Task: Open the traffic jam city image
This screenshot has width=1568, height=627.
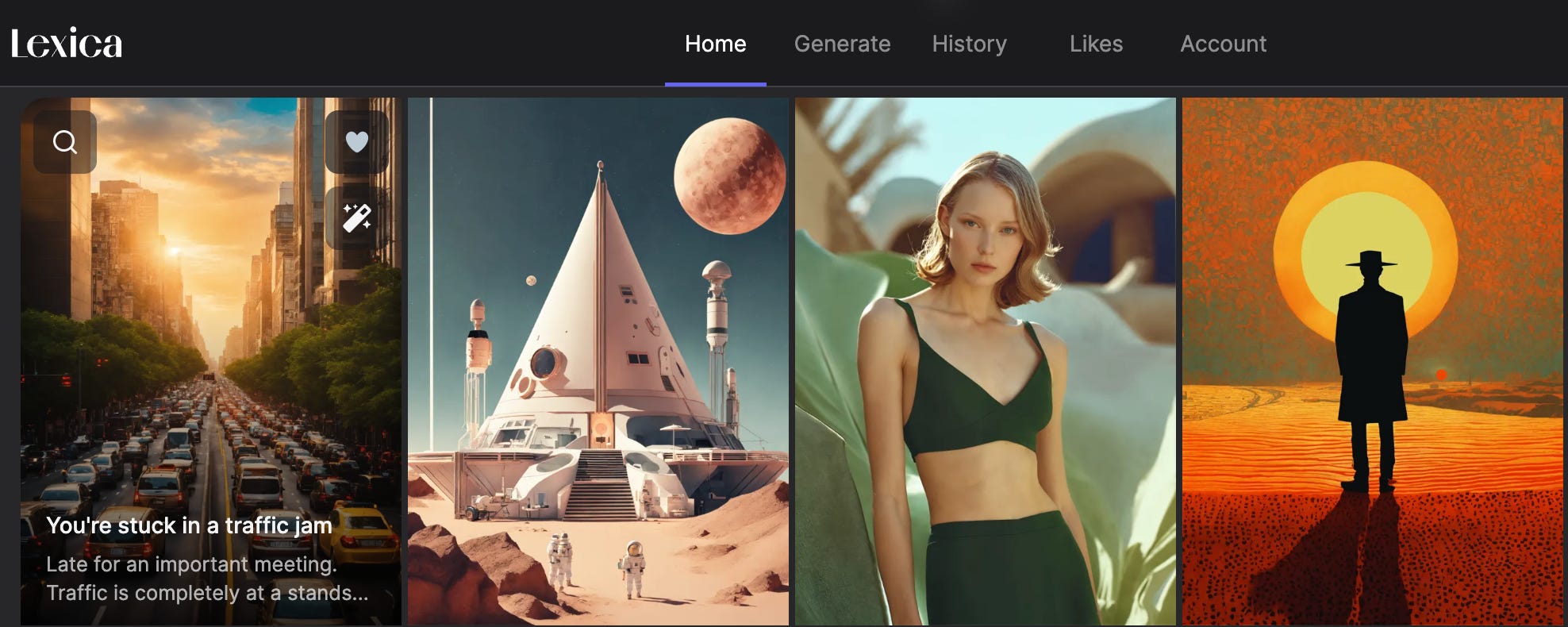Action: click(x=211, y=361)
